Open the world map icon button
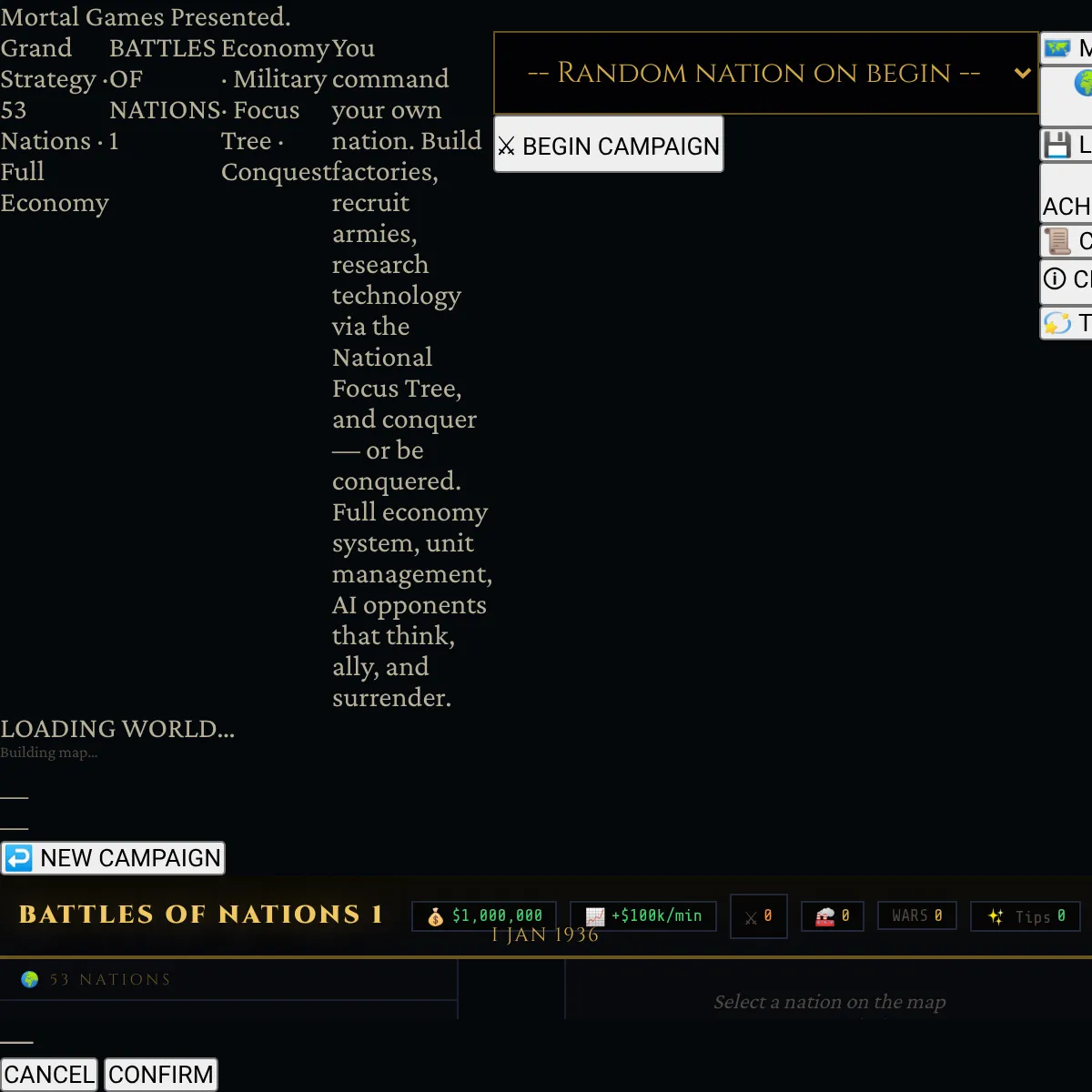1092x1092 pixels. click(1067, 48)
